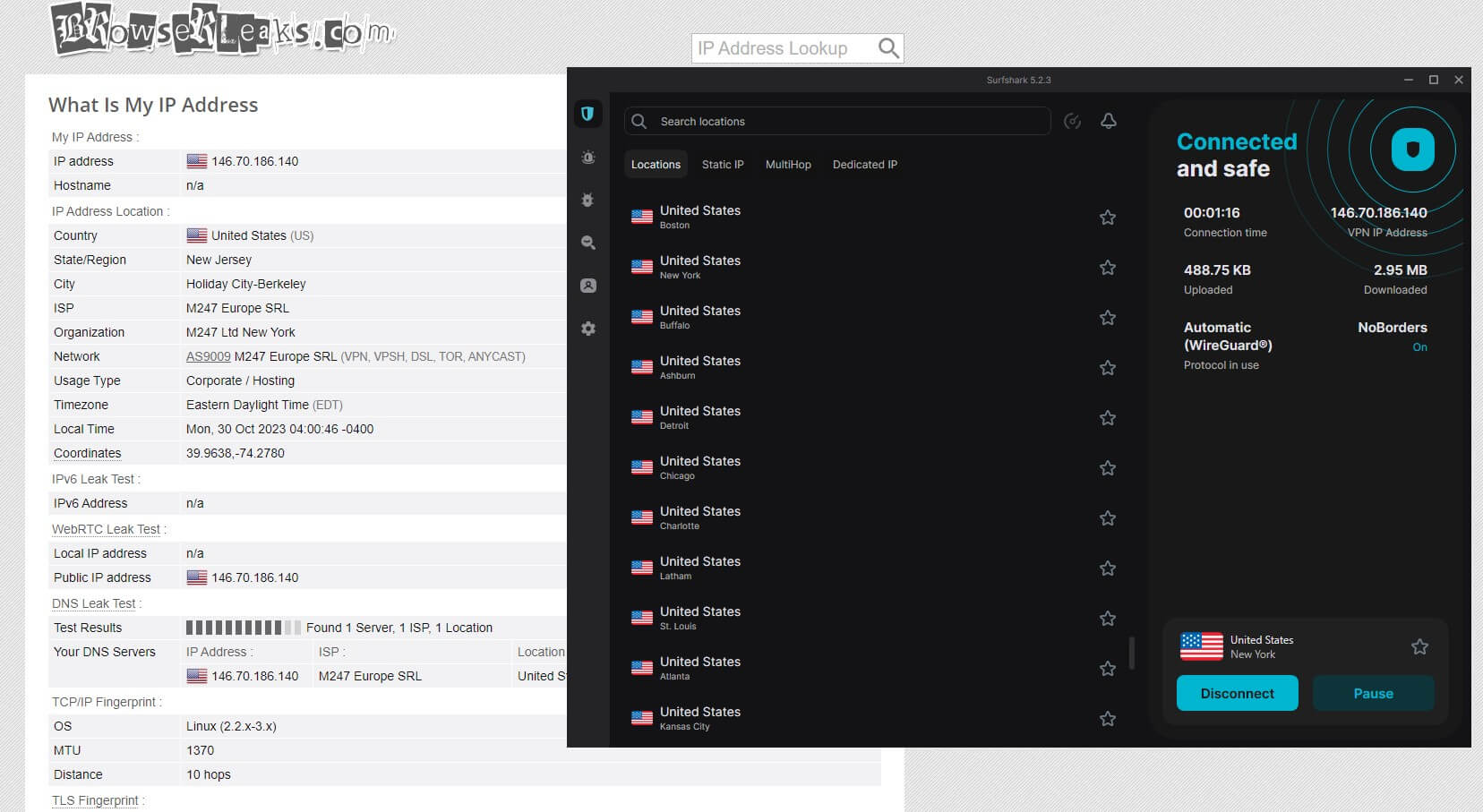Open the Antivirus bug icon in Surfshark sidebar
Image resolution: width=1483 pixels, height=812 pixels.
click(588, 201)
